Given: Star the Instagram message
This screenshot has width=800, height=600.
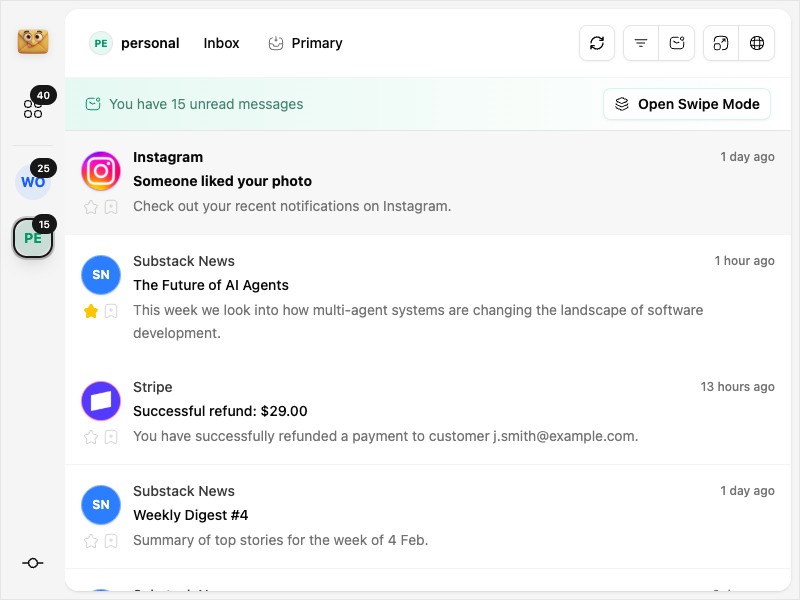Looking at the screenshot, I should (x=91, y=207).
